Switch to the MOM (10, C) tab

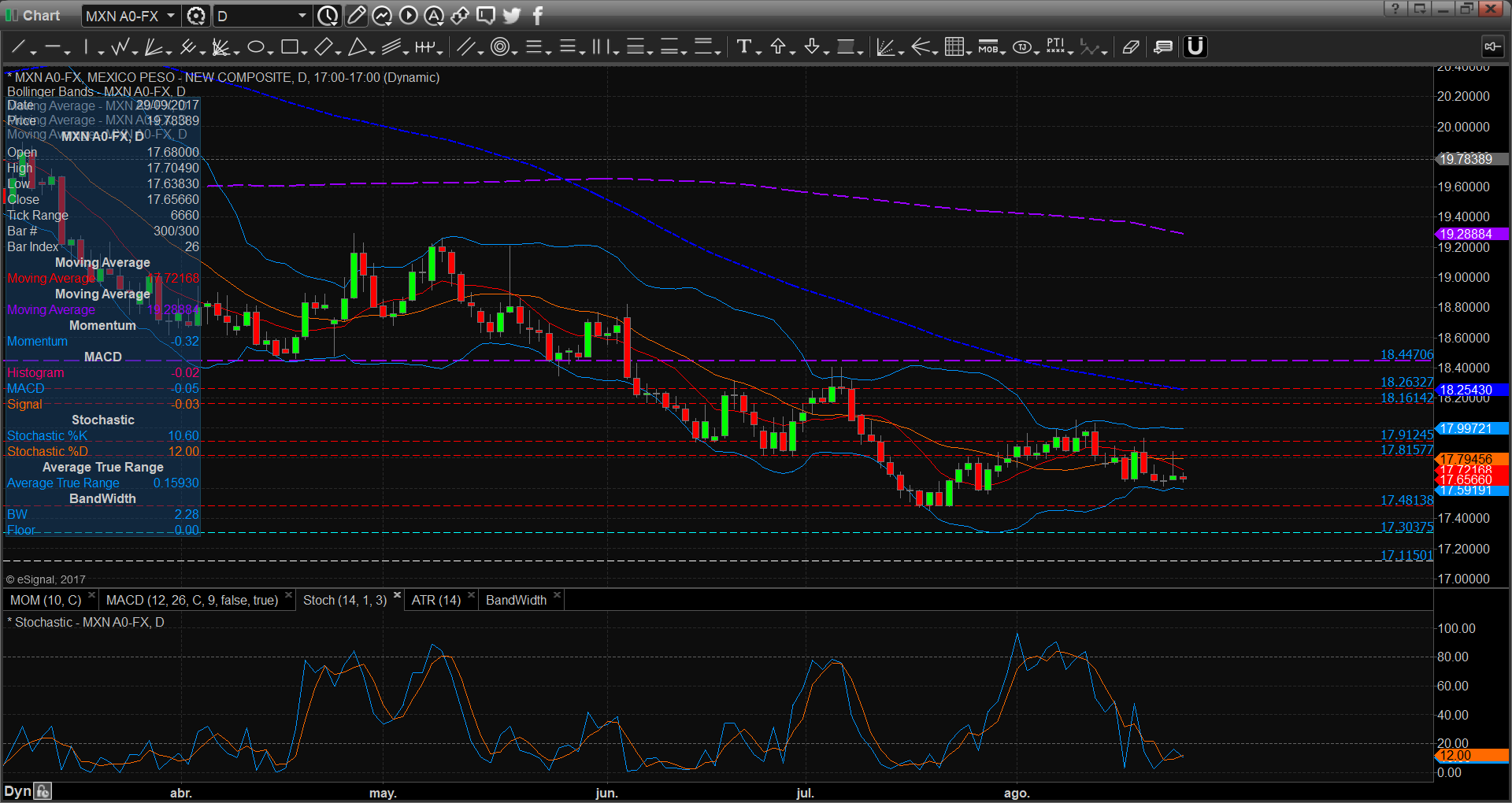tap(46, 600)
